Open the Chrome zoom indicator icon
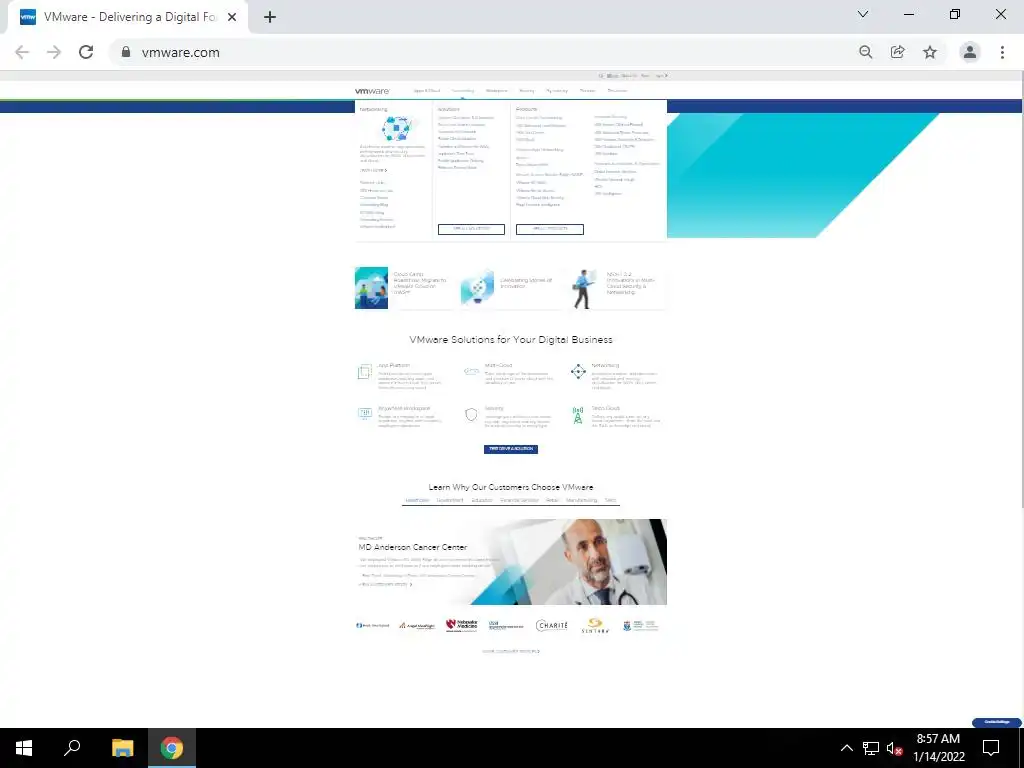This screenshot has width=1024, height=768. [866, 52]
